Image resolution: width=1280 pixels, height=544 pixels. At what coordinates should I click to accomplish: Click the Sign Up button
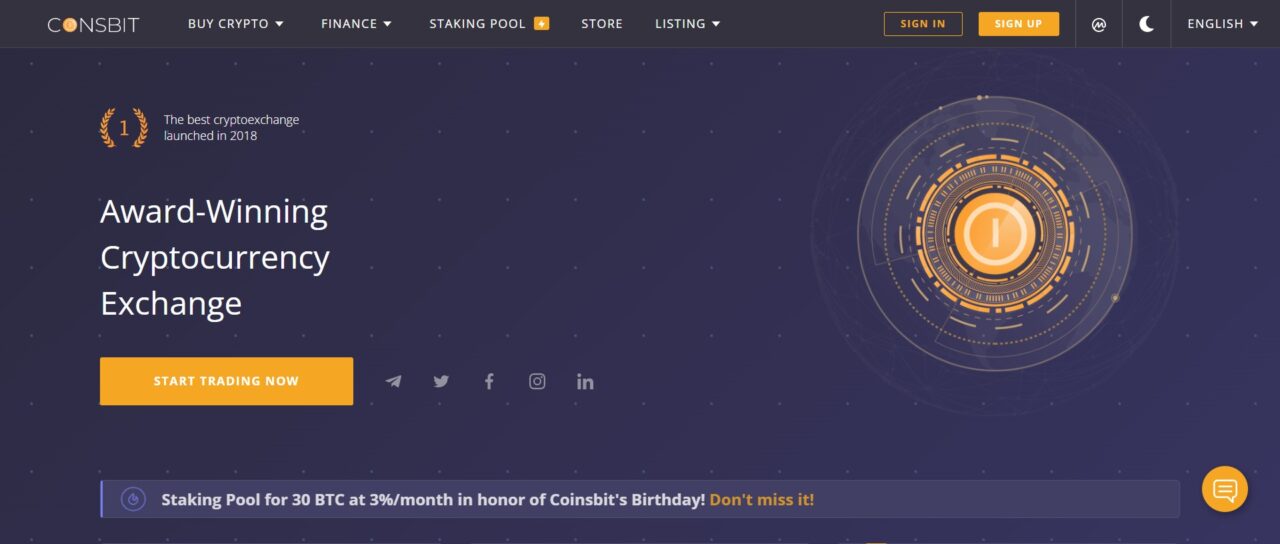(x=1019, y=24)
